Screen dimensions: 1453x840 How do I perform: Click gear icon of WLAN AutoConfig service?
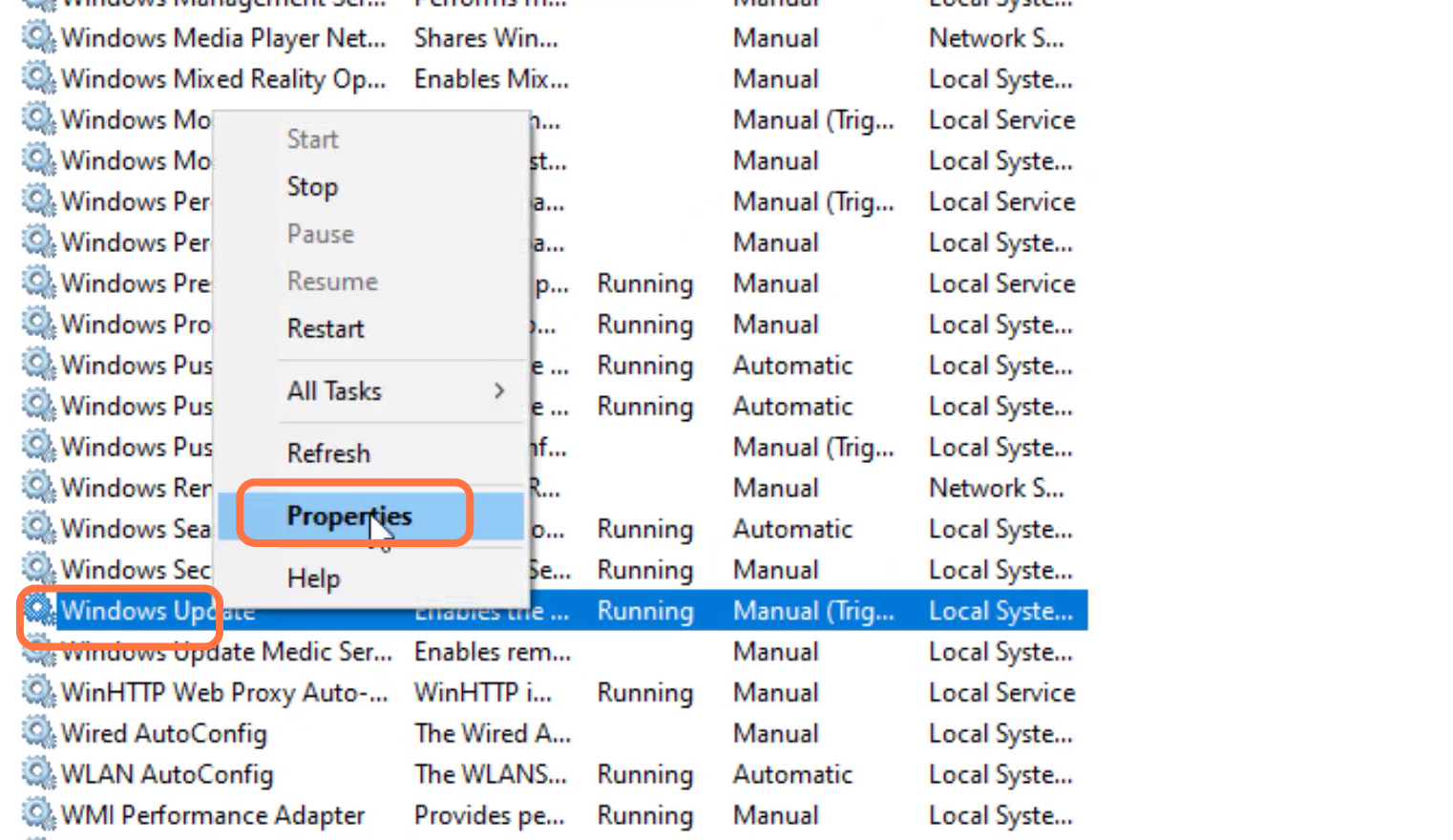[x=38, y=774]
